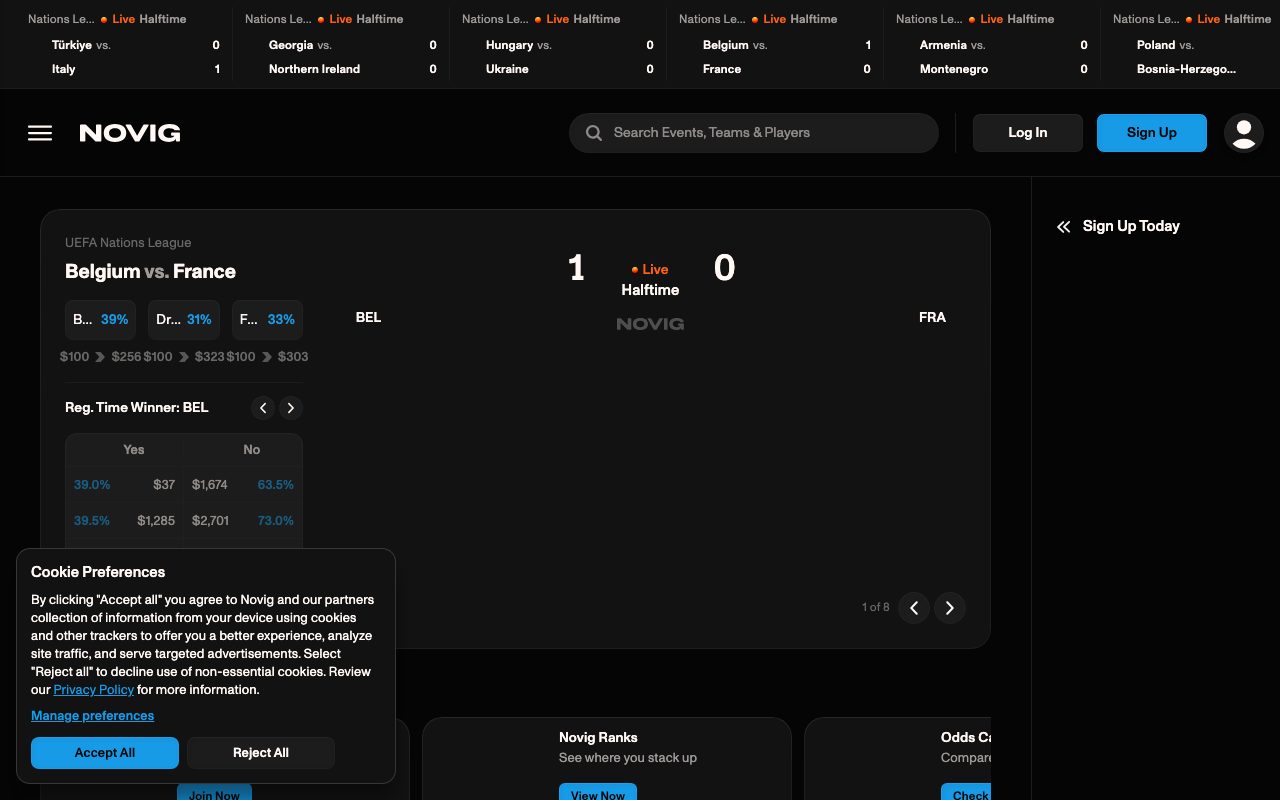Screen dimensions: 1280x800
Task: Open the hamburger navigation menu
Action: point(40,133)
